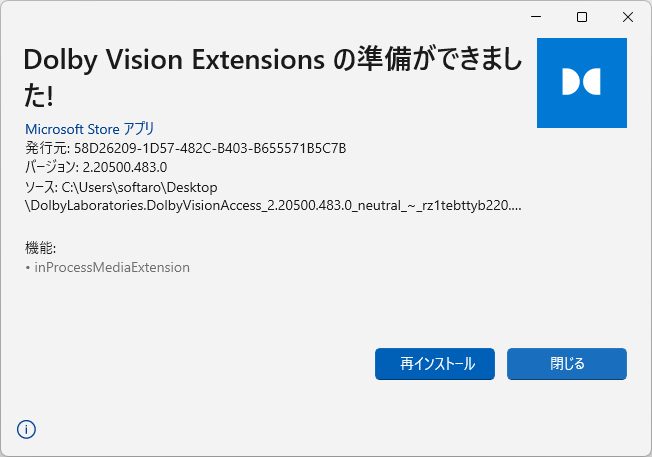Open the Microsoft Store アプリ link
The image size is (652, 457).
tap(90, 129)
